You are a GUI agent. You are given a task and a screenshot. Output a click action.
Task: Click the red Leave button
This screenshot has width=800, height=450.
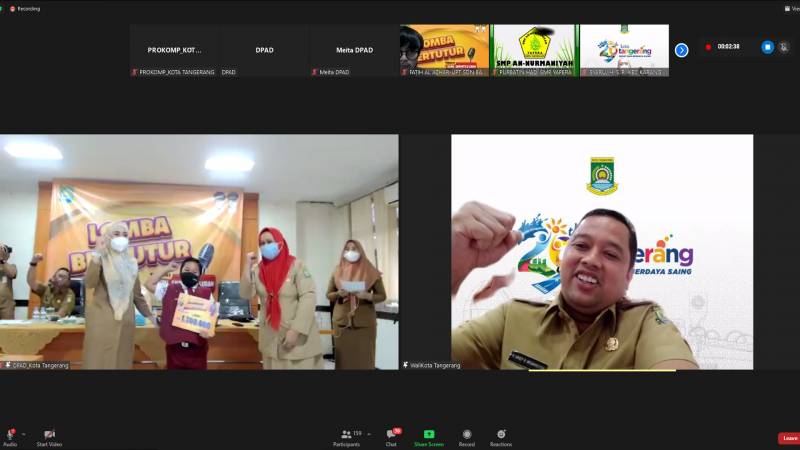[x=789, y=438]
